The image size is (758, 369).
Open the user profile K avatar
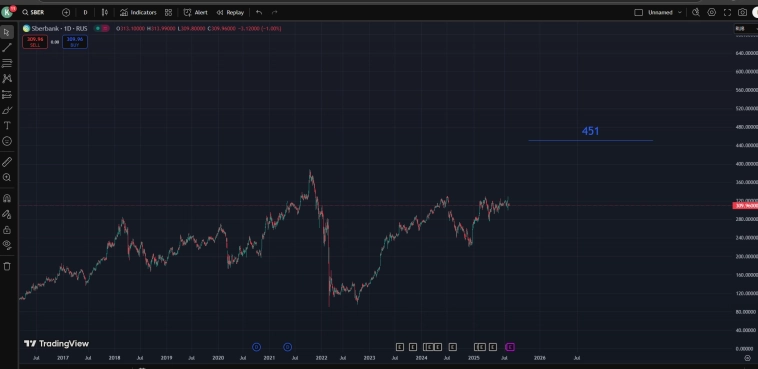(x=7, y=12)
